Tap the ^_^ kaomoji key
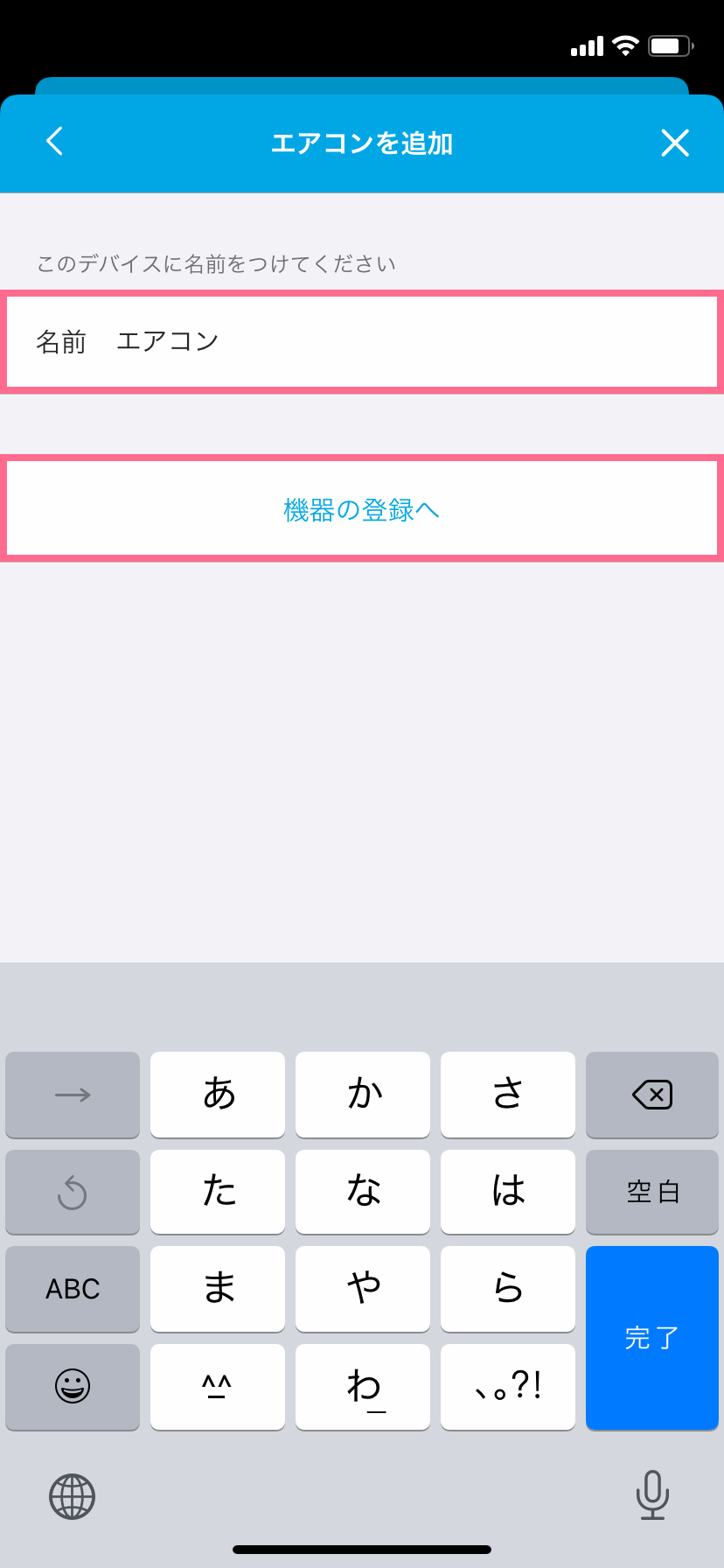 (x=218, y=1386)
